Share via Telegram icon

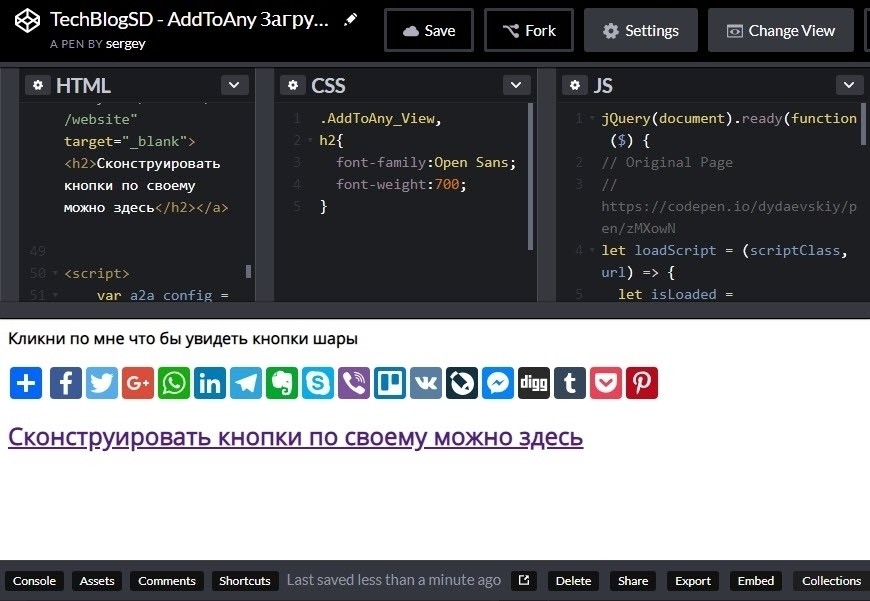[x=246, y=383]
